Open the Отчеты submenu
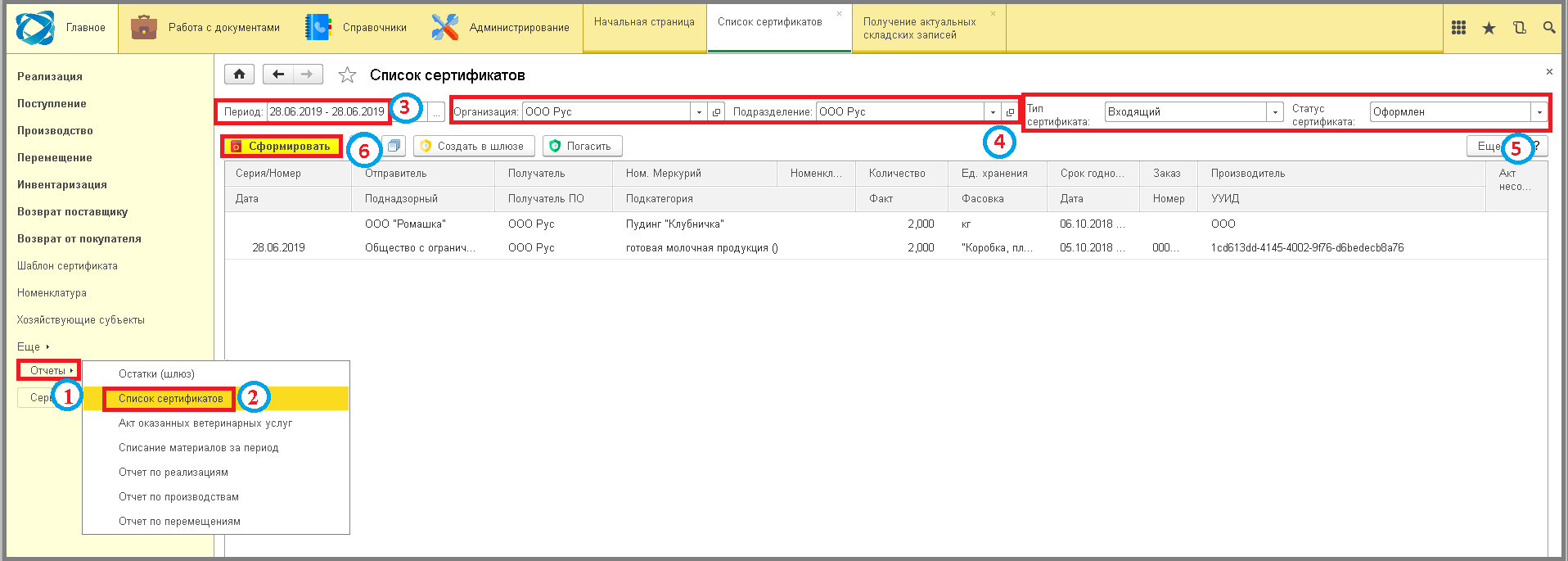 point(50,371)
